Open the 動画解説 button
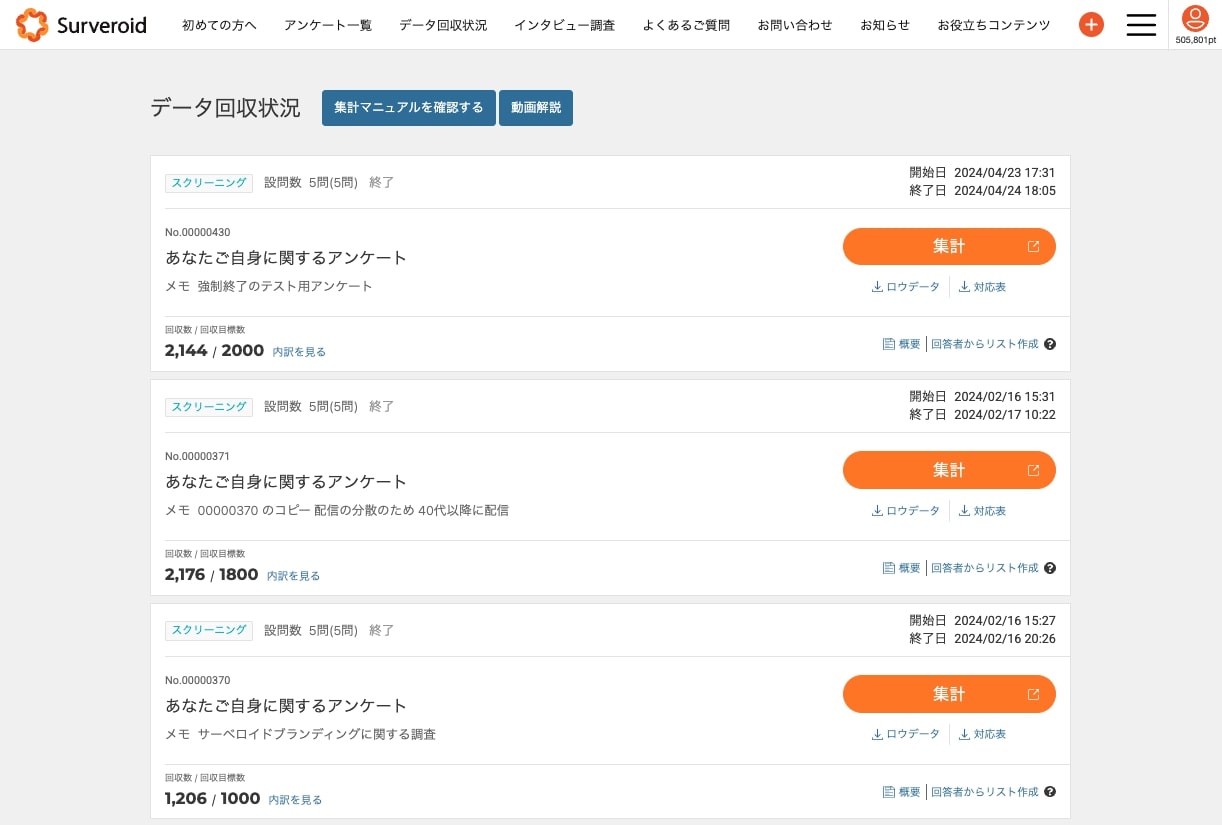 536,108
